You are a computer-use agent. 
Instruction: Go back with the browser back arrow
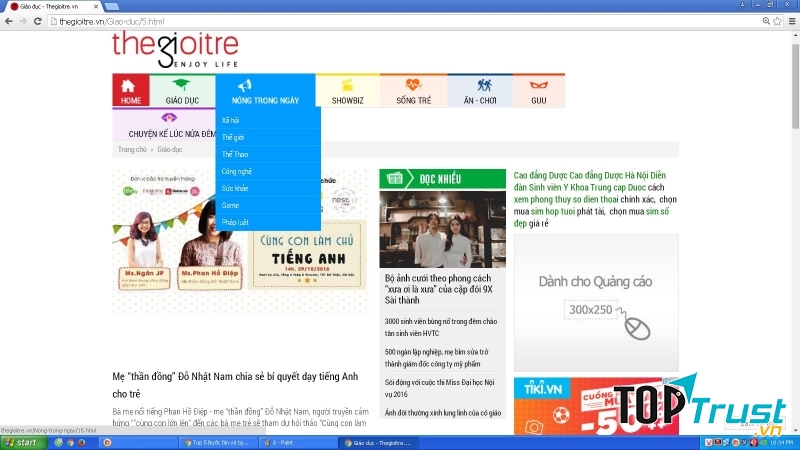(x=9, y=21)
